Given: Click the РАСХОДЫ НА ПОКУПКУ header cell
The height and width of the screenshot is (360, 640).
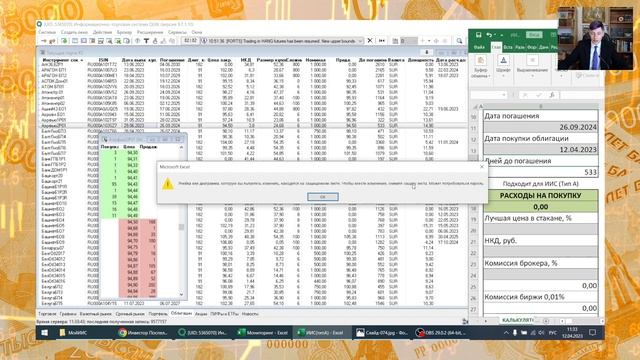Looking at the screenshot, I should (540, 196).
